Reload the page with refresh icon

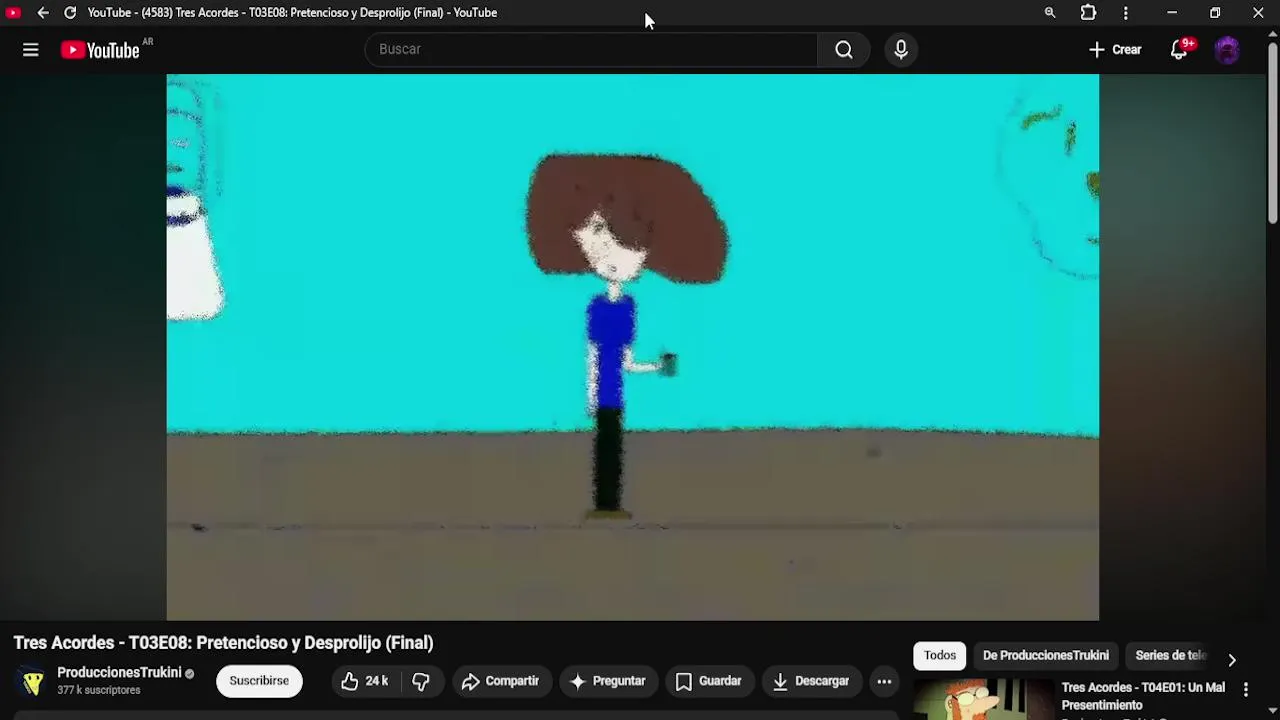(70, 13)
